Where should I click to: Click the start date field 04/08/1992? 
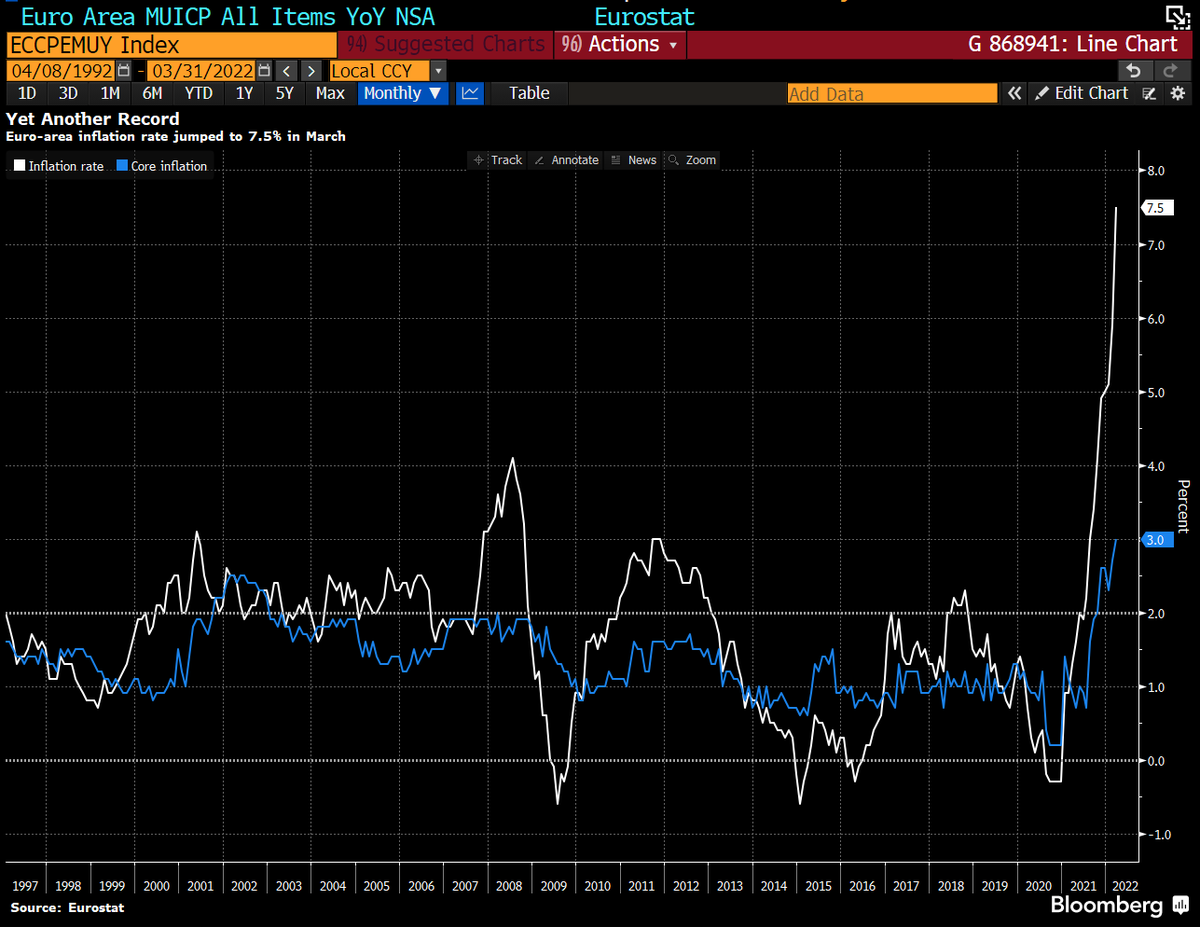pos(61,71)
